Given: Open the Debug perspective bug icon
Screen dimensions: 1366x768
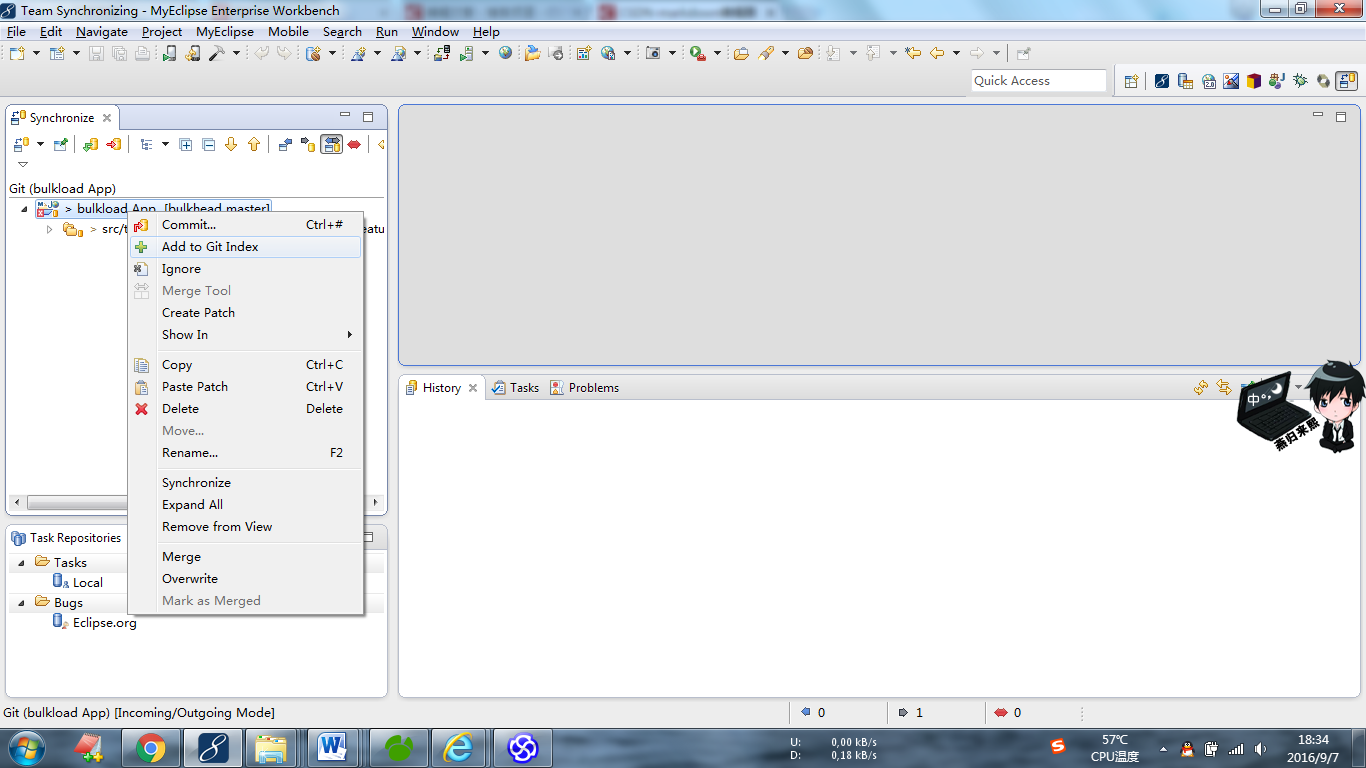Looking at the screenshot, I should (x=1300, y=81).
